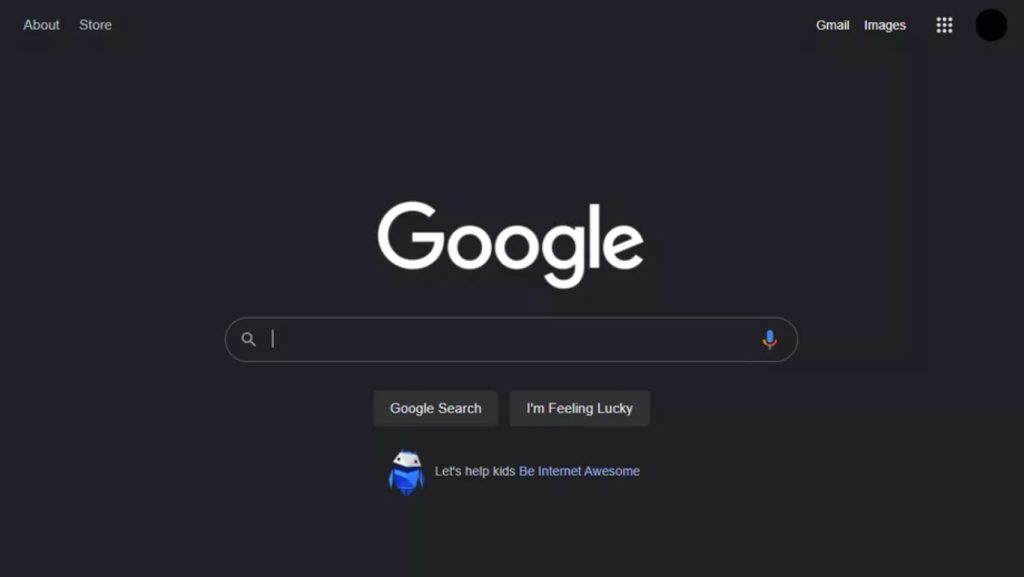Click the lowercase e in Google logo
This screenshot has height=577, width=1024.
622,245
